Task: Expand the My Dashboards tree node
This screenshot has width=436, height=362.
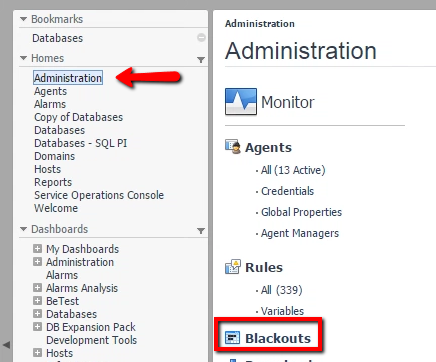Action: tap(38, 249)
